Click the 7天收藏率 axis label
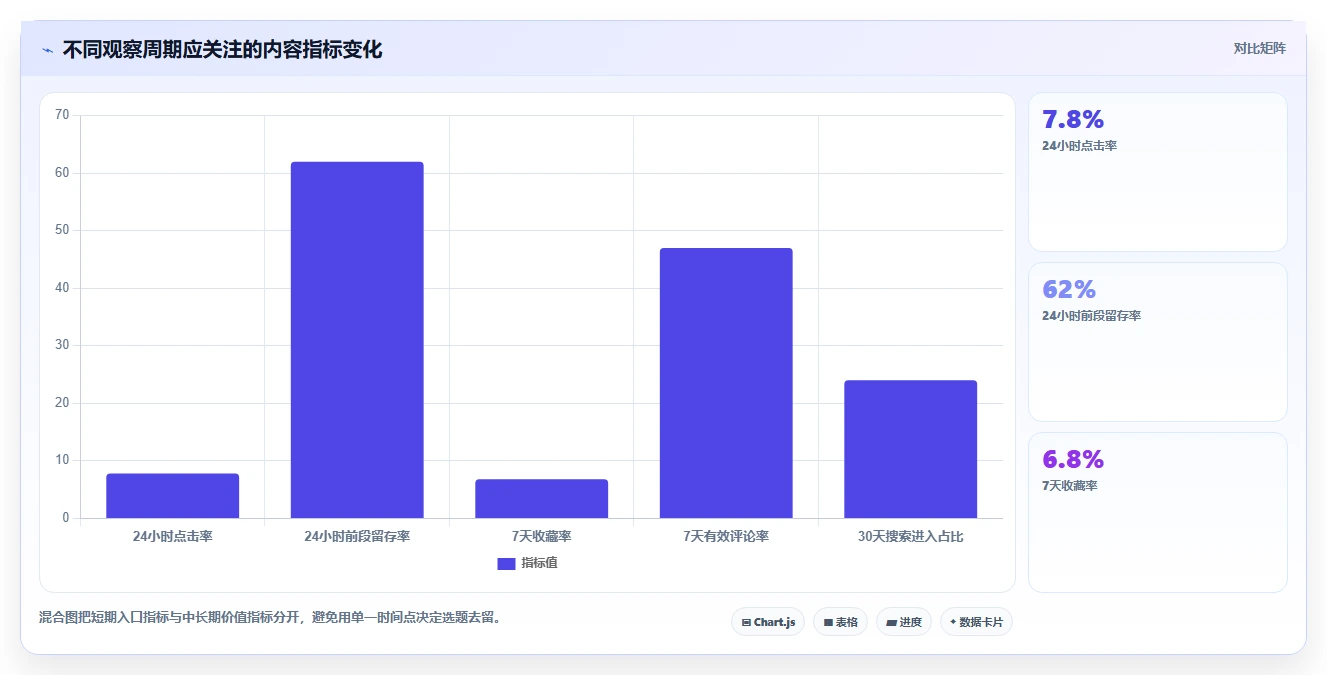Image resolution: width=1327 pixels, height=675 pixels. [x=541, y=536]
